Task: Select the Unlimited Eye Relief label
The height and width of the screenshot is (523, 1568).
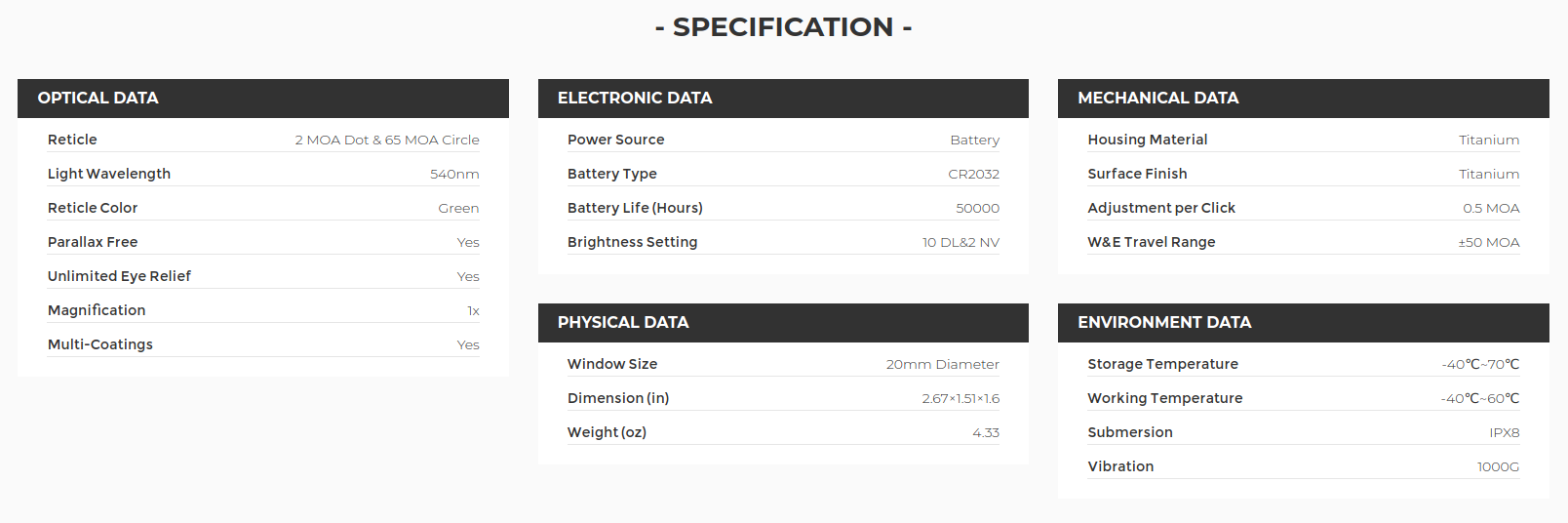Action: point(119,276)
